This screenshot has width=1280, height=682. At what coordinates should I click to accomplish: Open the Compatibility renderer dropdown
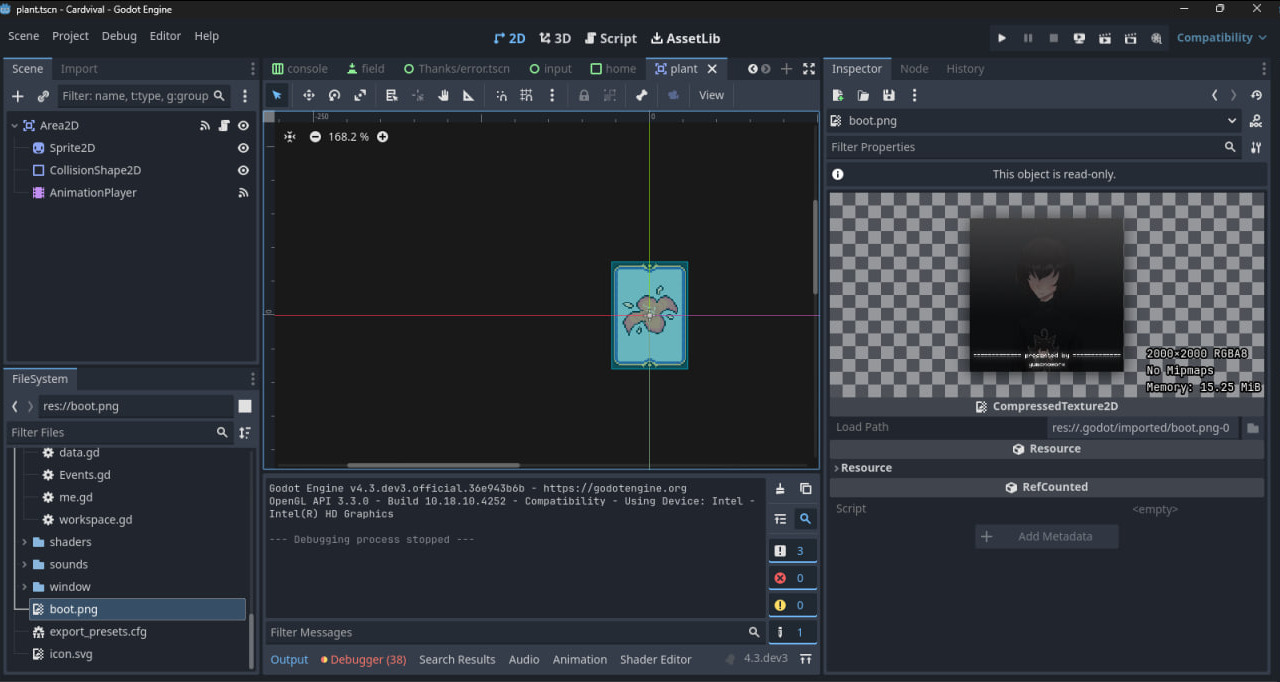[x=1220, y=38]
